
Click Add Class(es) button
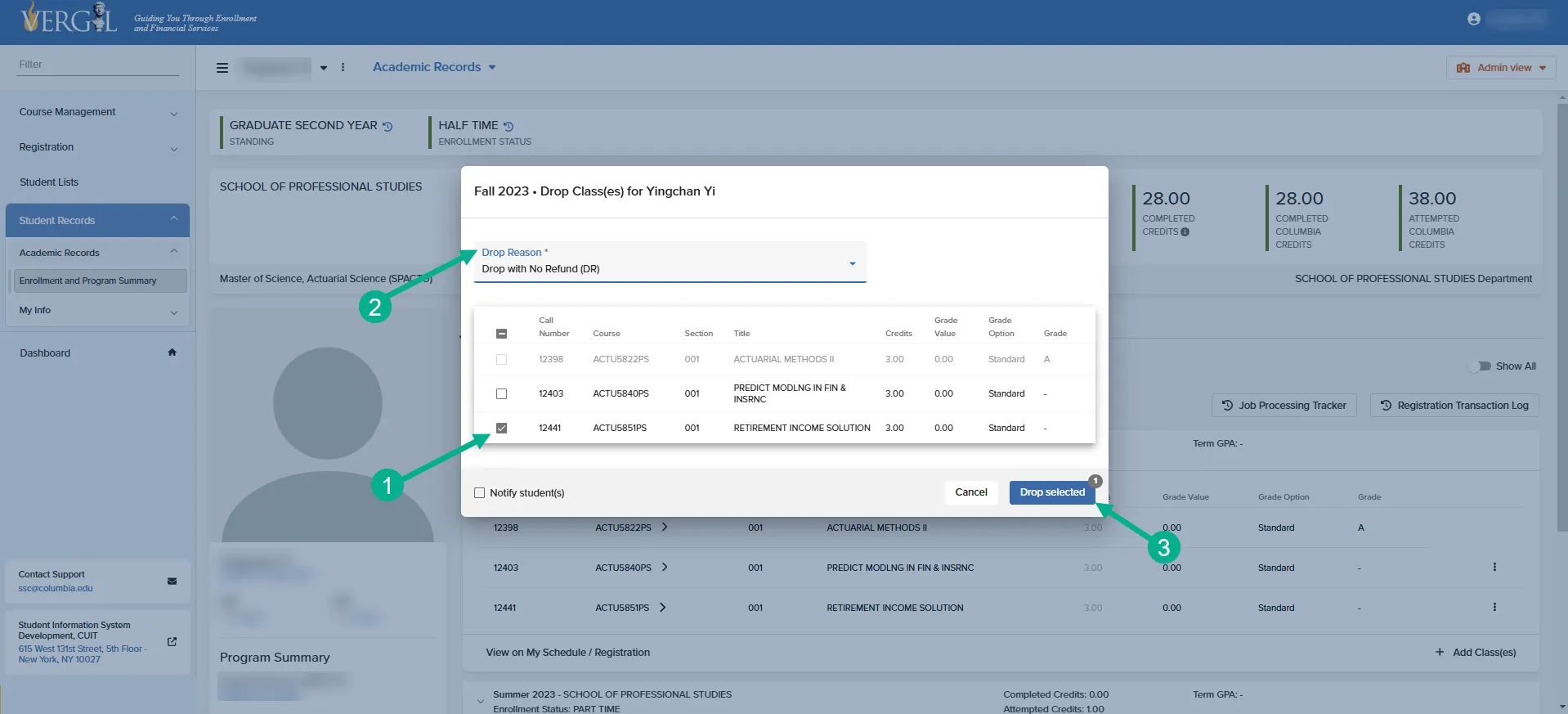tap(1476, 653)
